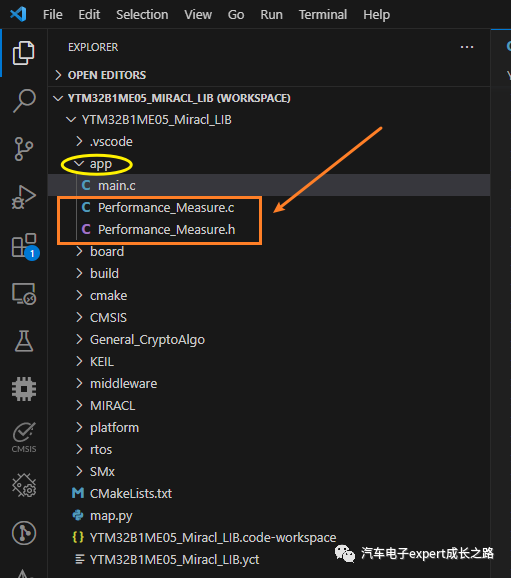Open the Help menu
Screen dimensions: 511x578
point(376,15)
